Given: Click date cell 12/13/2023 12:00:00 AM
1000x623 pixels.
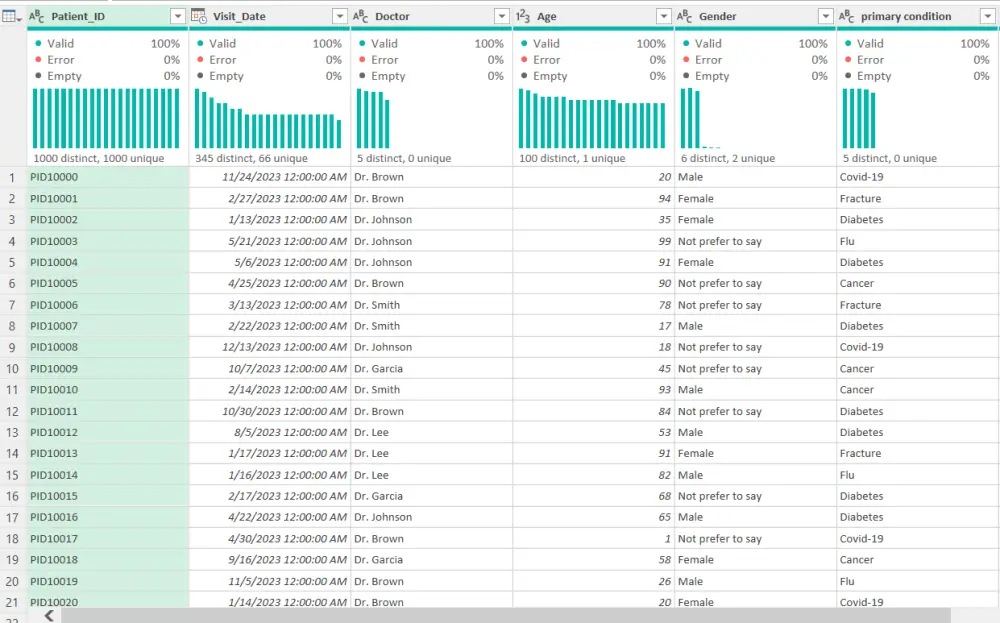Looking at the screenshot, I should pos(270,347).
